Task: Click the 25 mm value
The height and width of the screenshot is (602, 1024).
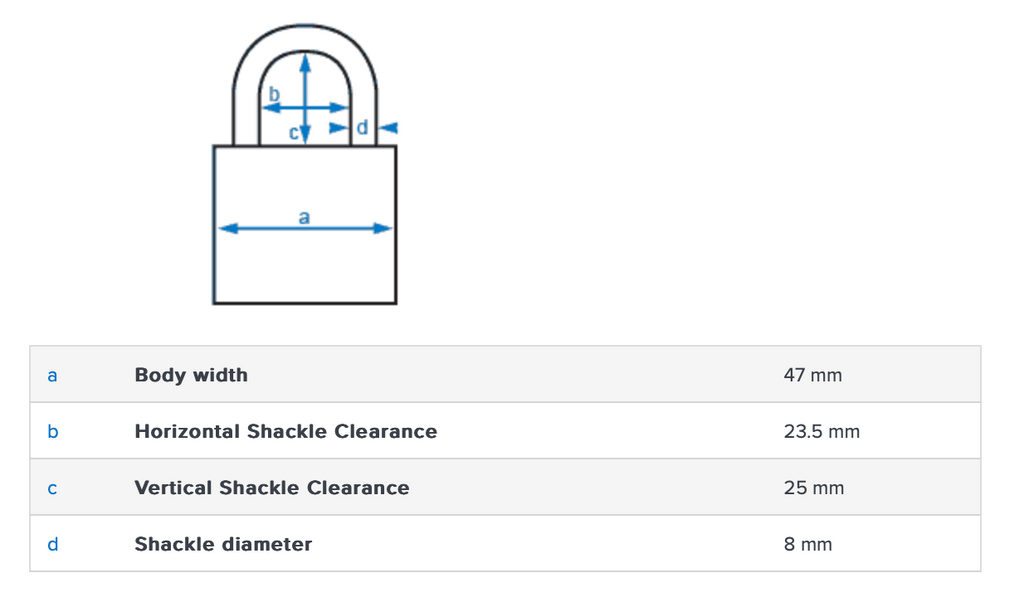Action: click(x=814, y=488)
